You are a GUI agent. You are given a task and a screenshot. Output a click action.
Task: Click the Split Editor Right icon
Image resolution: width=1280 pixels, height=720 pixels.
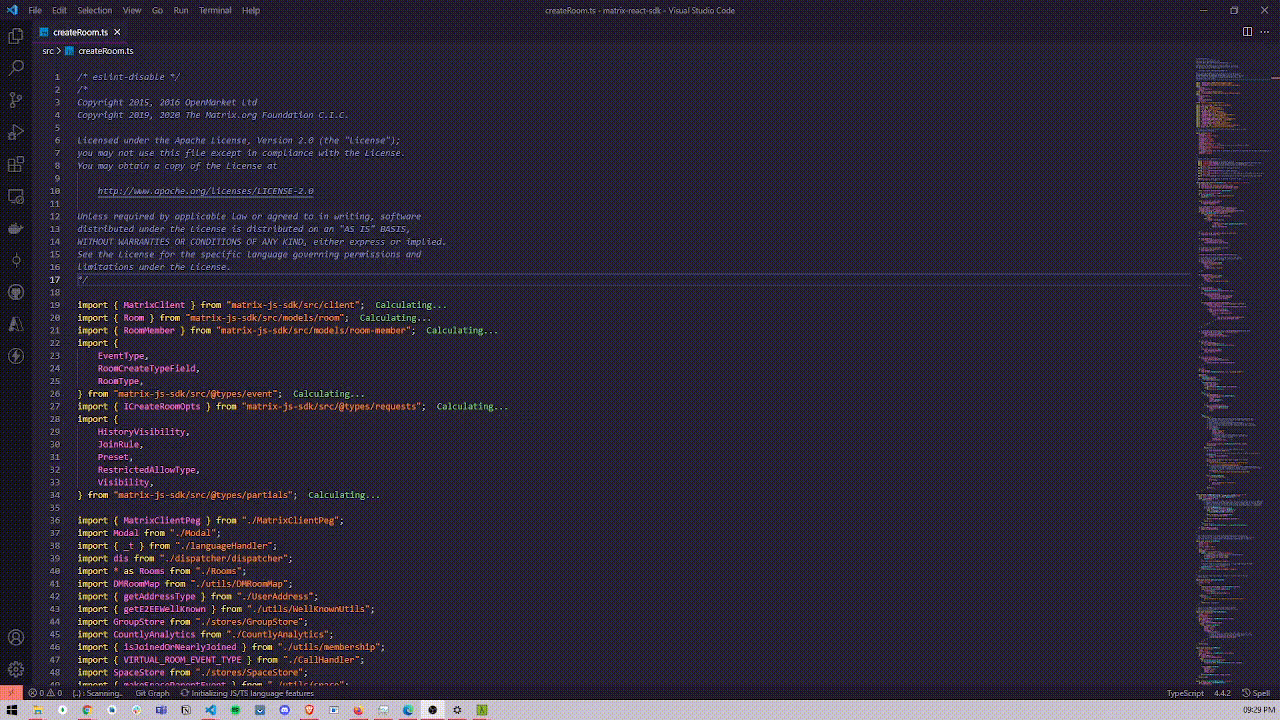tap(1247, 32)
